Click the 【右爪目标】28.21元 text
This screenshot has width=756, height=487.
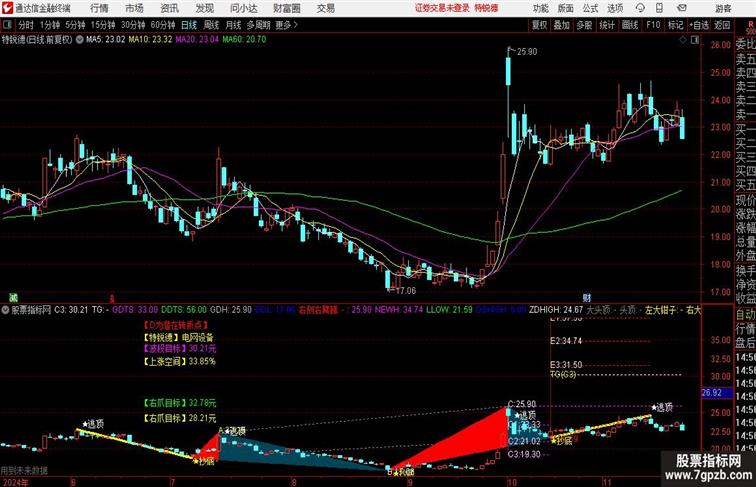click(179, 418)
